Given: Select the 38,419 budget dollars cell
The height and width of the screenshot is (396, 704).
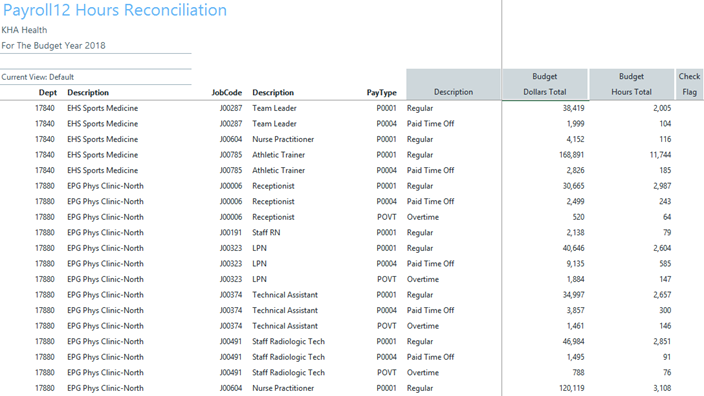Looking at the screenshot, I should (x=573, y=108).
